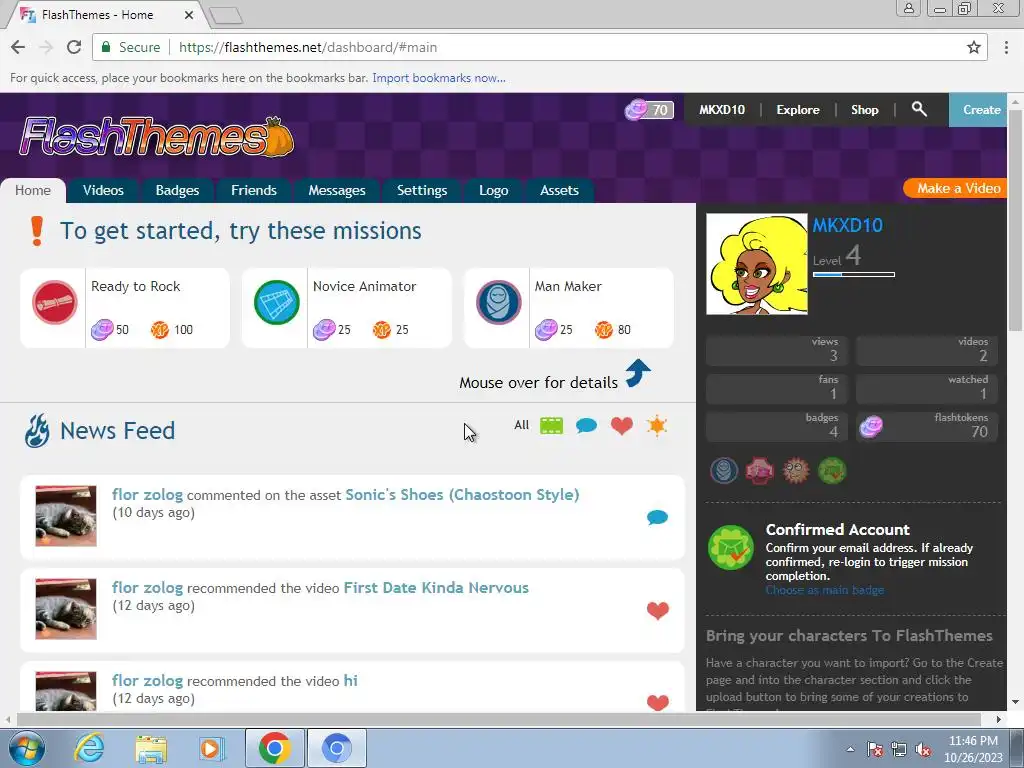Click MKXD10 profile username in sidebar

(x=847, y=225)
